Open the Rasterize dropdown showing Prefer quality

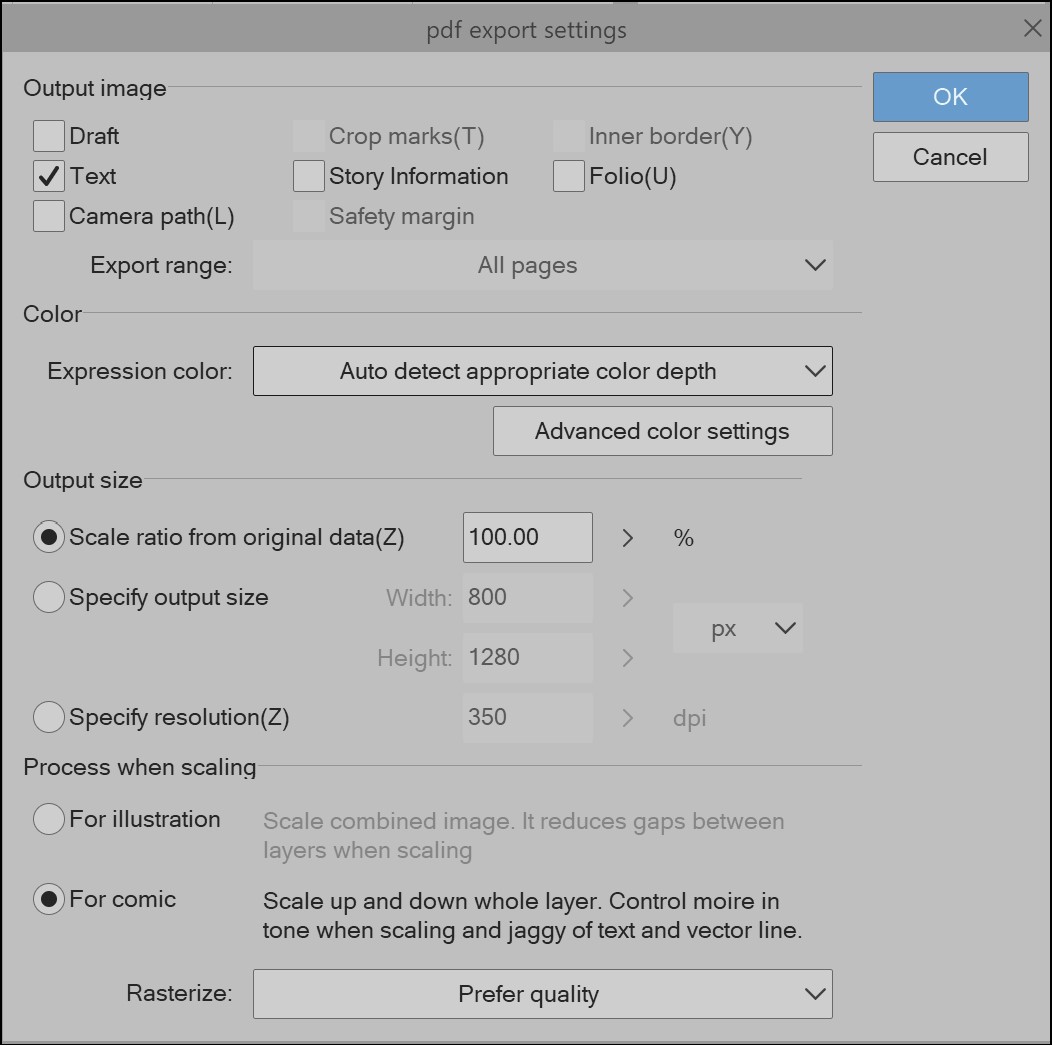543,994
